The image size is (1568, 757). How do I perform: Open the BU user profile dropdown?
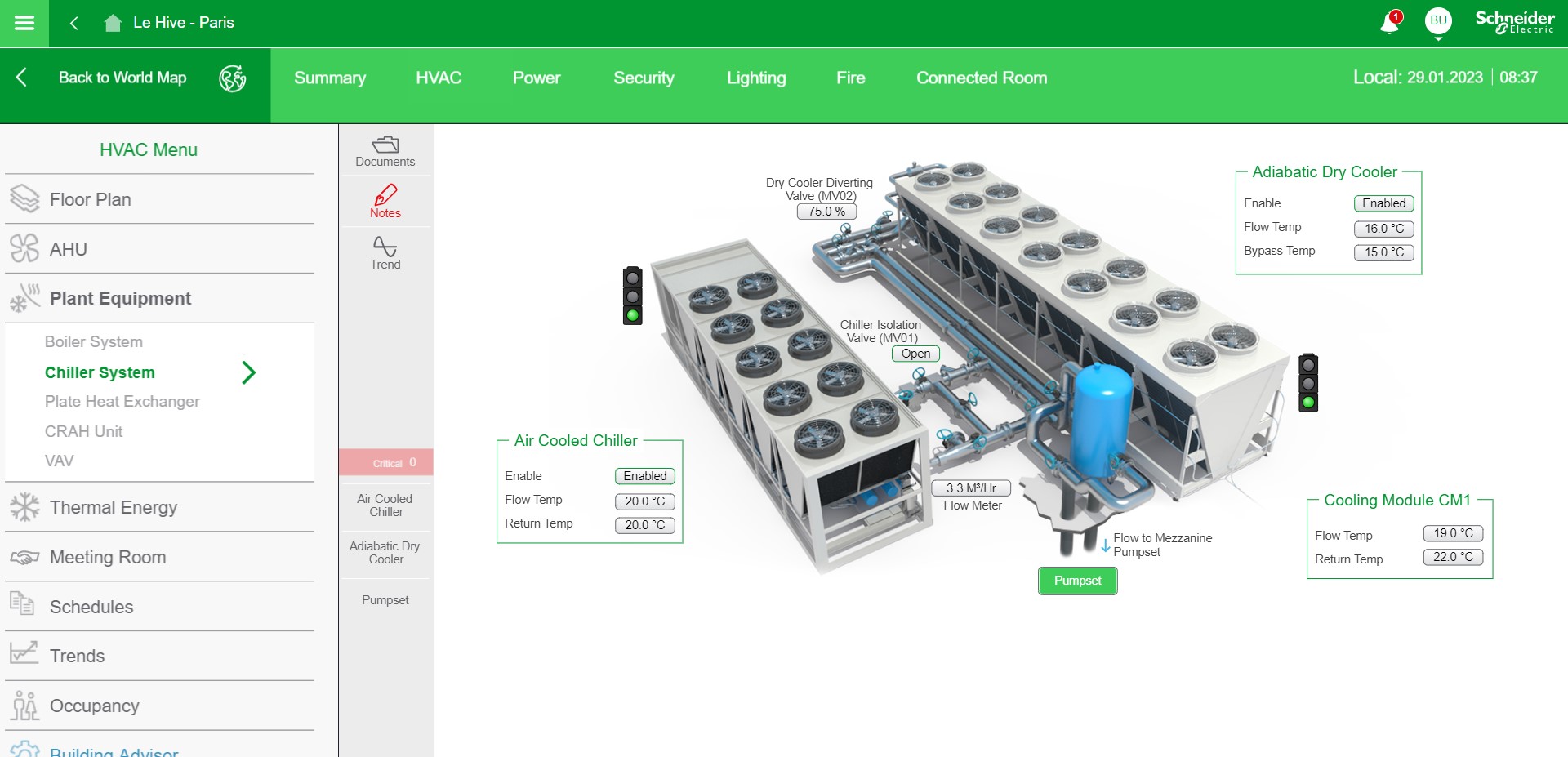[1438, 23]
